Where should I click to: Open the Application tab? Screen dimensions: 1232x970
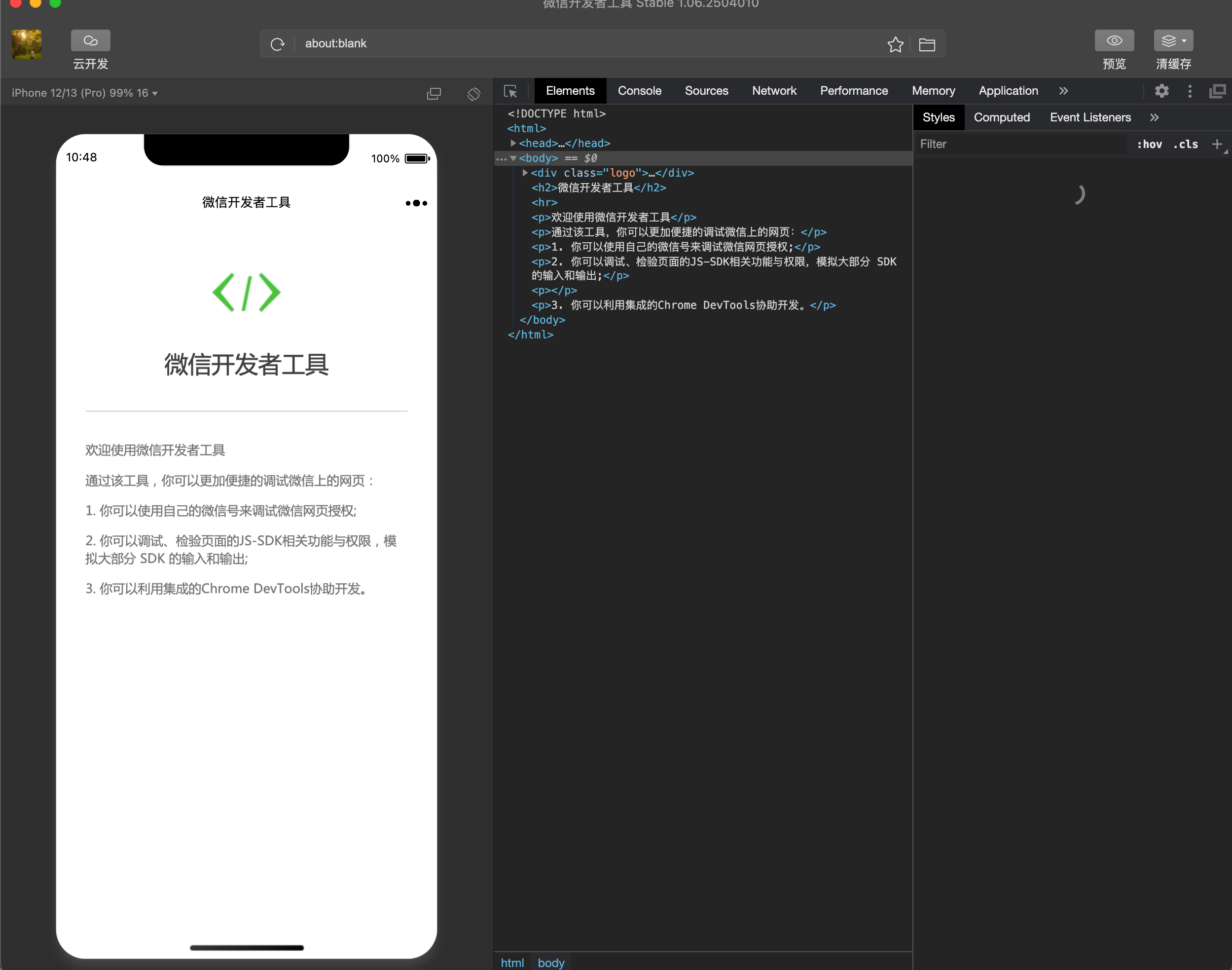(x=1008, y=91)
